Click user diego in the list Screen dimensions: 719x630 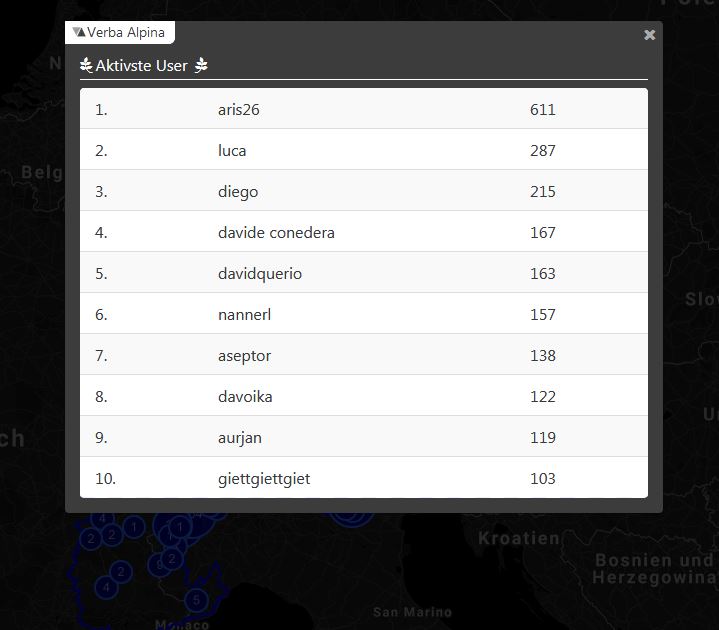point(237,192)
